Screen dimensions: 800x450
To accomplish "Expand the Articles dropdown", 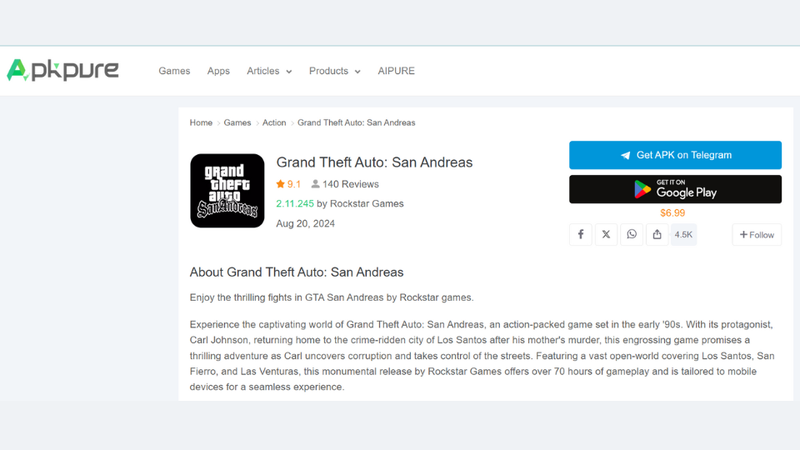I will click(x=269, y=71).
